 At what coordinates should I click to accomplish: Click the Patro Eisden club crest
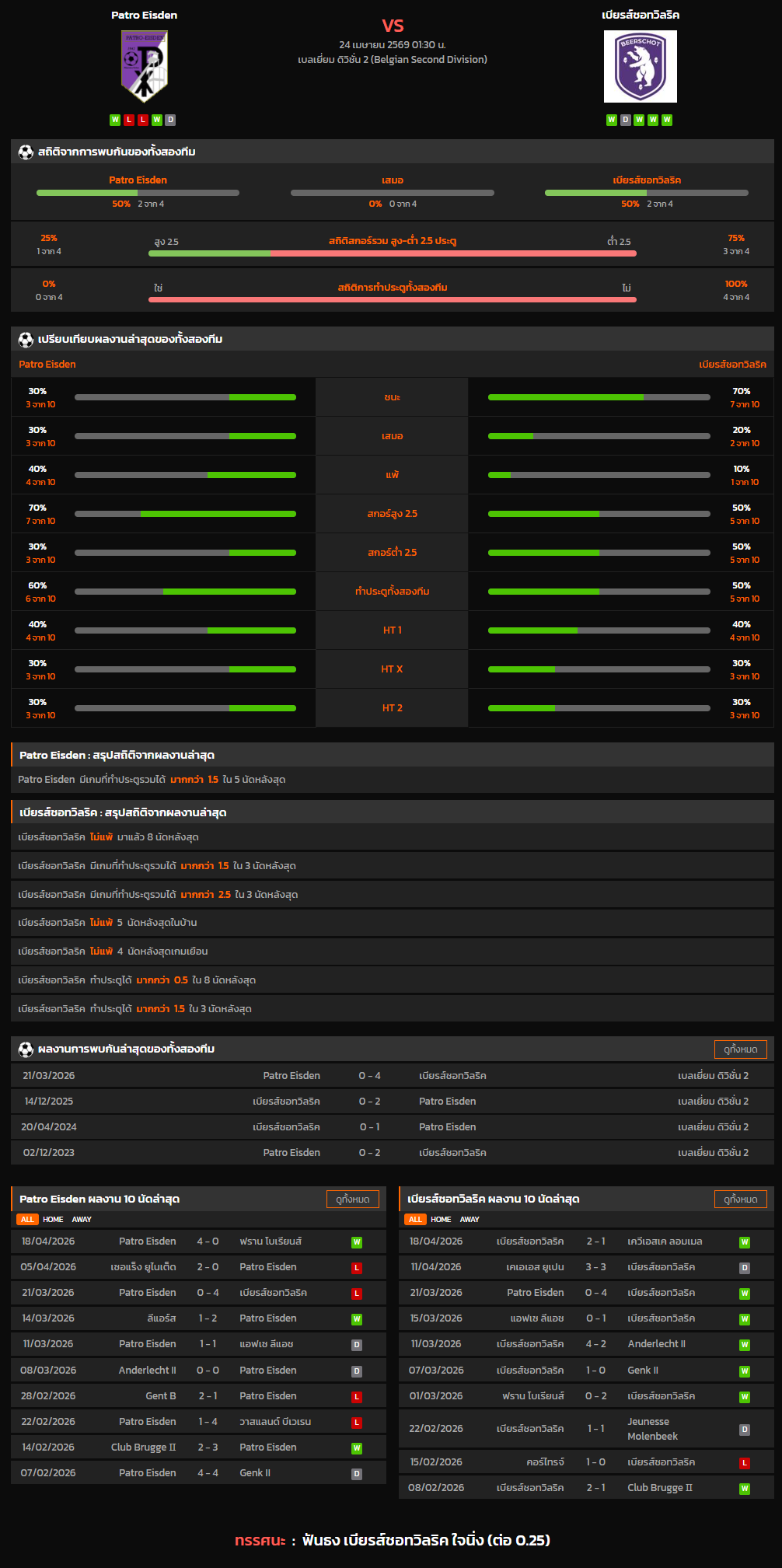(144, 67)
